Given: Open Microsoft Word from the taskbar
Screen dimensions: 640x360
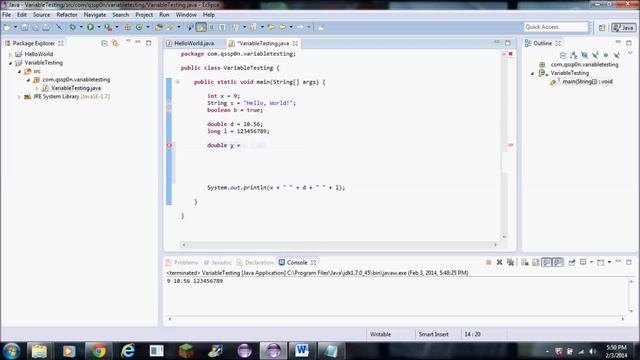Looking at the screenshot, I should [302, 351].
